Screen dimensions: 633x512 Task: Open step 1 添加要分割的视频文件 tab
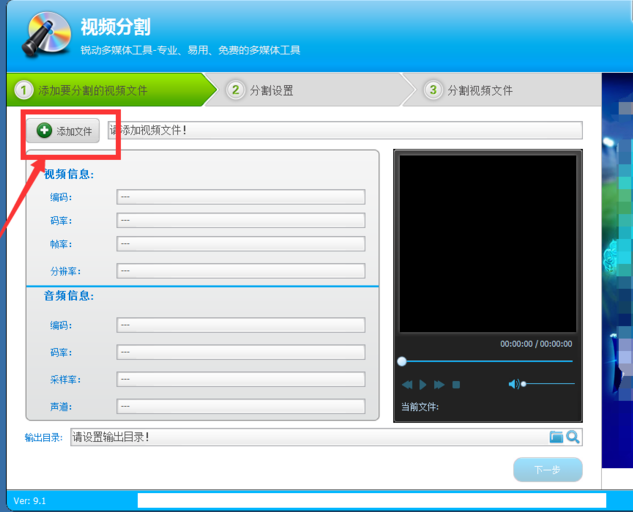point(112,90)
